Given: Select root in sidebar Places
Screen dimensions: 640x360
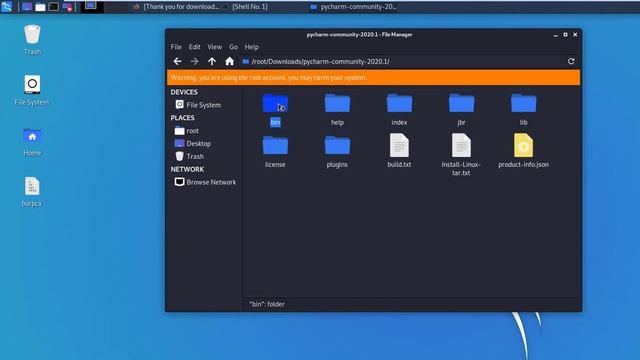Looking at the screenshot, I should (187, 131).
